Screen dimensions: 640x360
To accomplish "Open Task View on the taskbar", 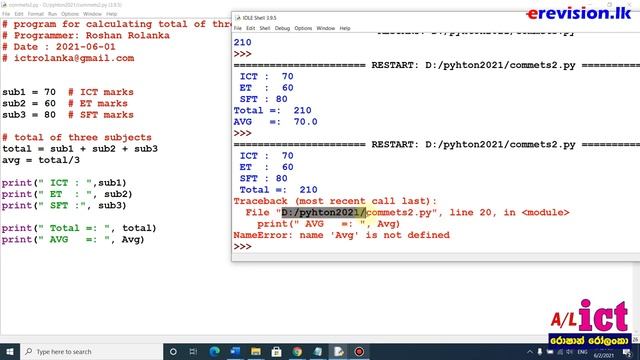I will click(193, 351).
